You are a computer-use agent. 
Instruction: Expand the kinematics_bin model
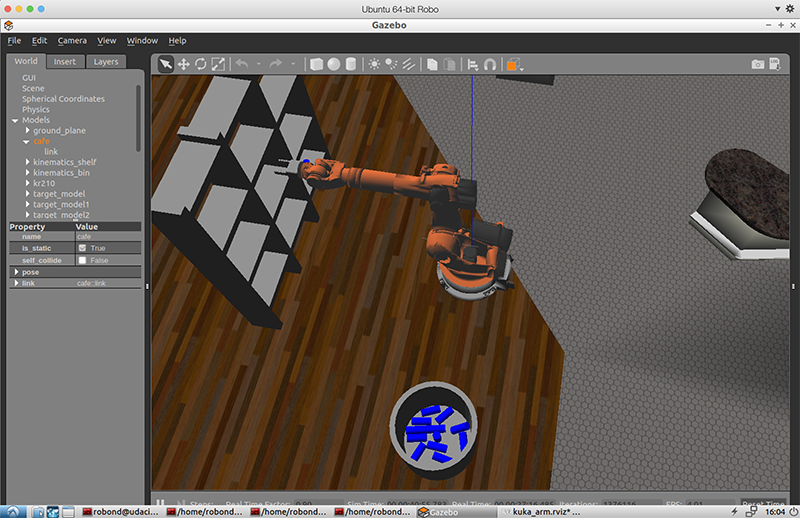(28, 173)
